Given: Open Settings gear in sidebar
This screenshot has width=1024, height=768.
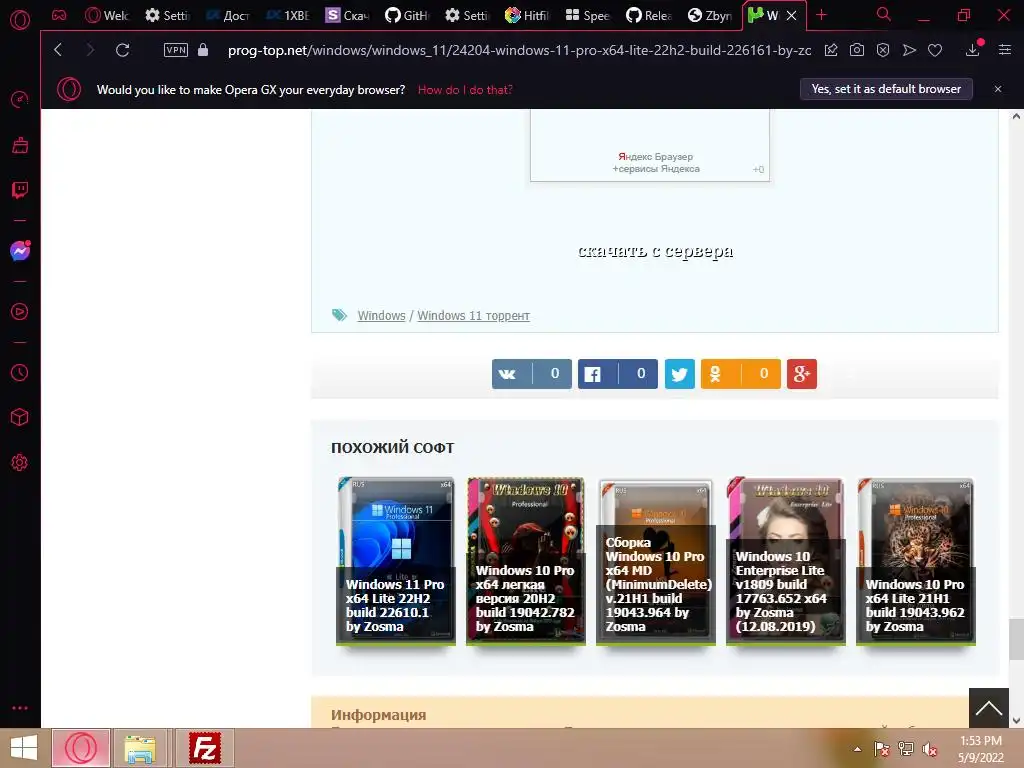Looking at the screenshot, I should (x=20, y=462).
